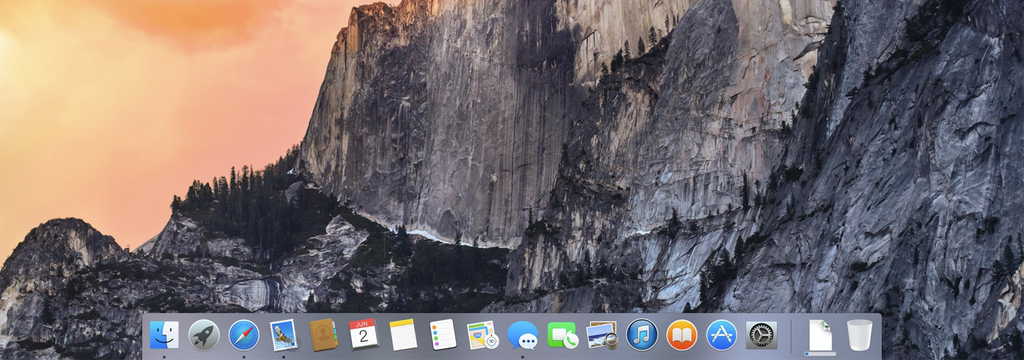
Task: Open the orange iBooks icon
Action: click(x=682, y=335)
